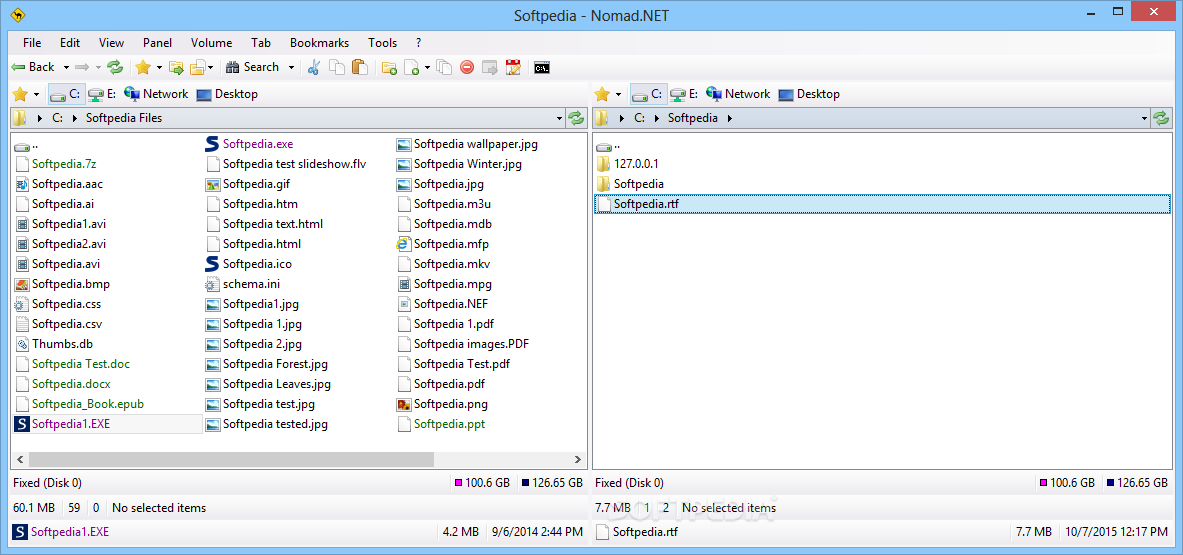Select the C: drive in right panel

coord(648,94)
